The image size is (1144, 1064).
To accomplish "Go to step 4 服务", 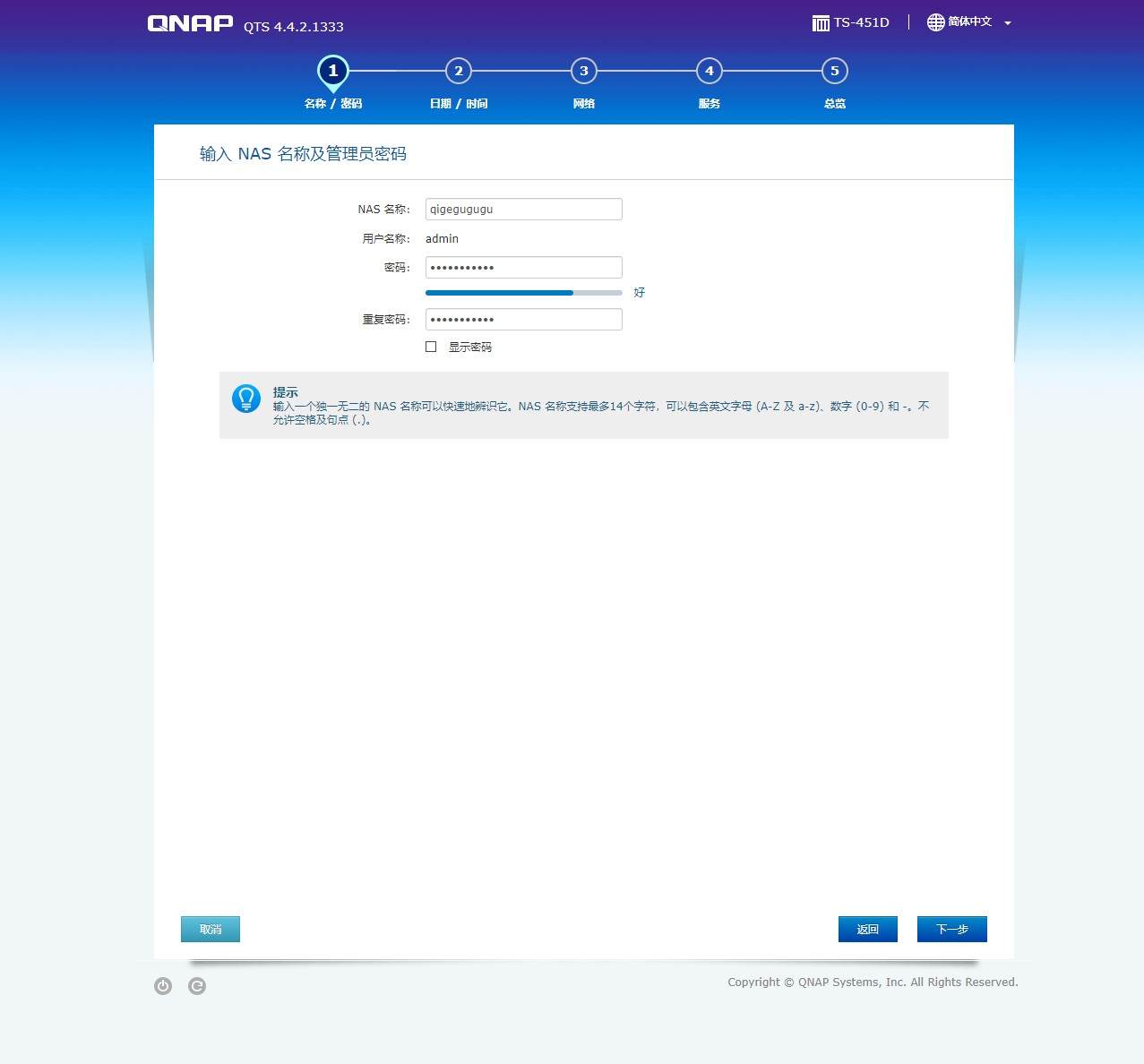I will 710,82.
